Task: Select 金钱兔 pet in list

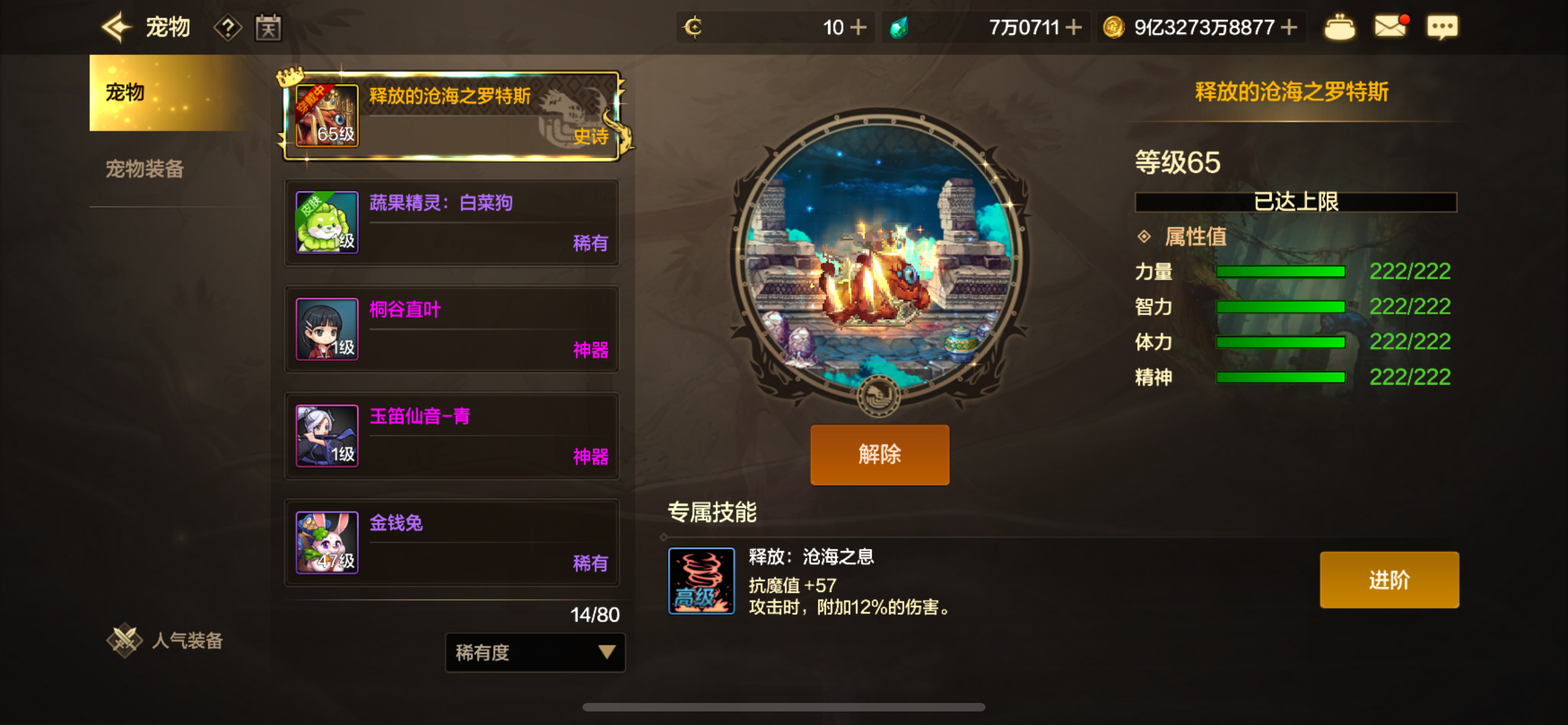Action: tap(452, 543)
